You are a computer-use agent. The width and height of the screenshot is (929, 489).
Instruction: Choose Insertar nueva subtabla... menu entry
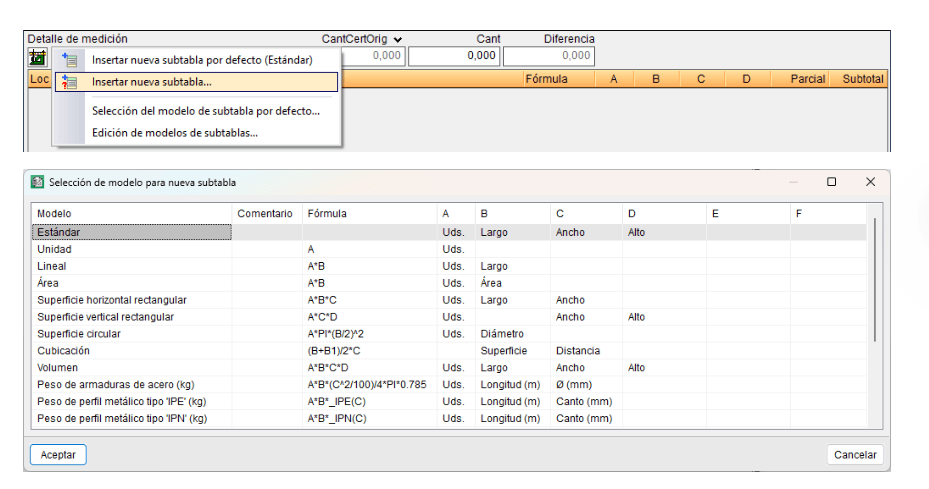(x=196, y=82)
